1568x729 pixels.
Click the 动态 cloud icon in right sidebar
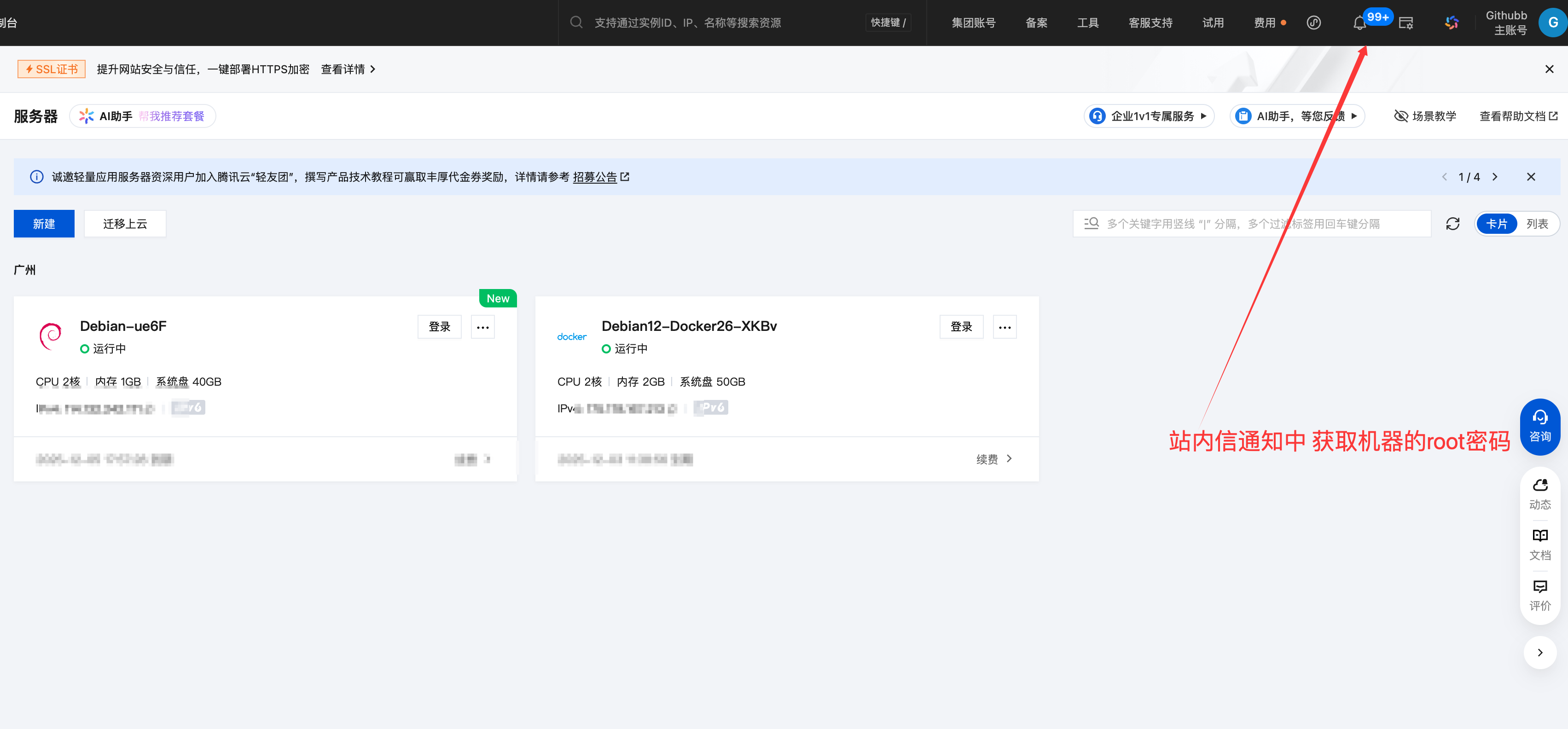tap(1540, 492)
